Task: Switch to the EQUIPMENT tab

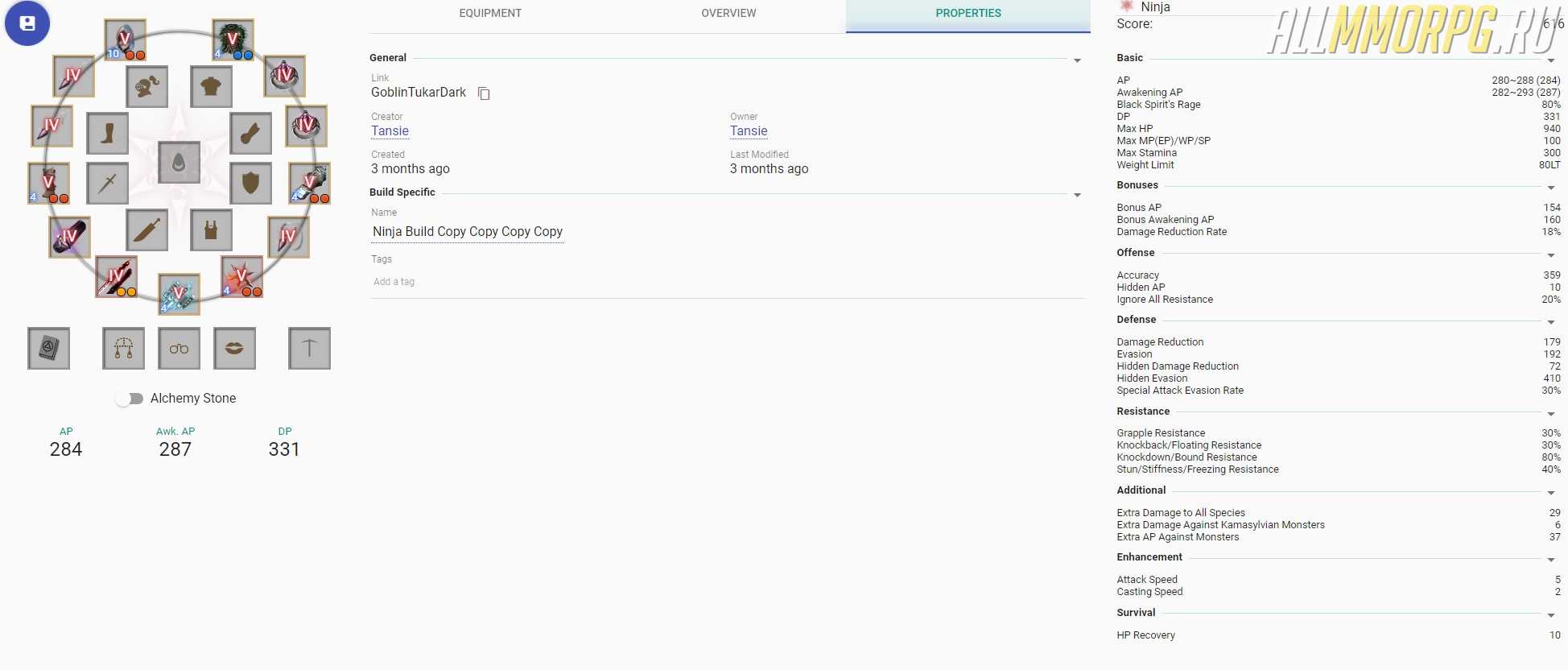Action: [489, 14]
